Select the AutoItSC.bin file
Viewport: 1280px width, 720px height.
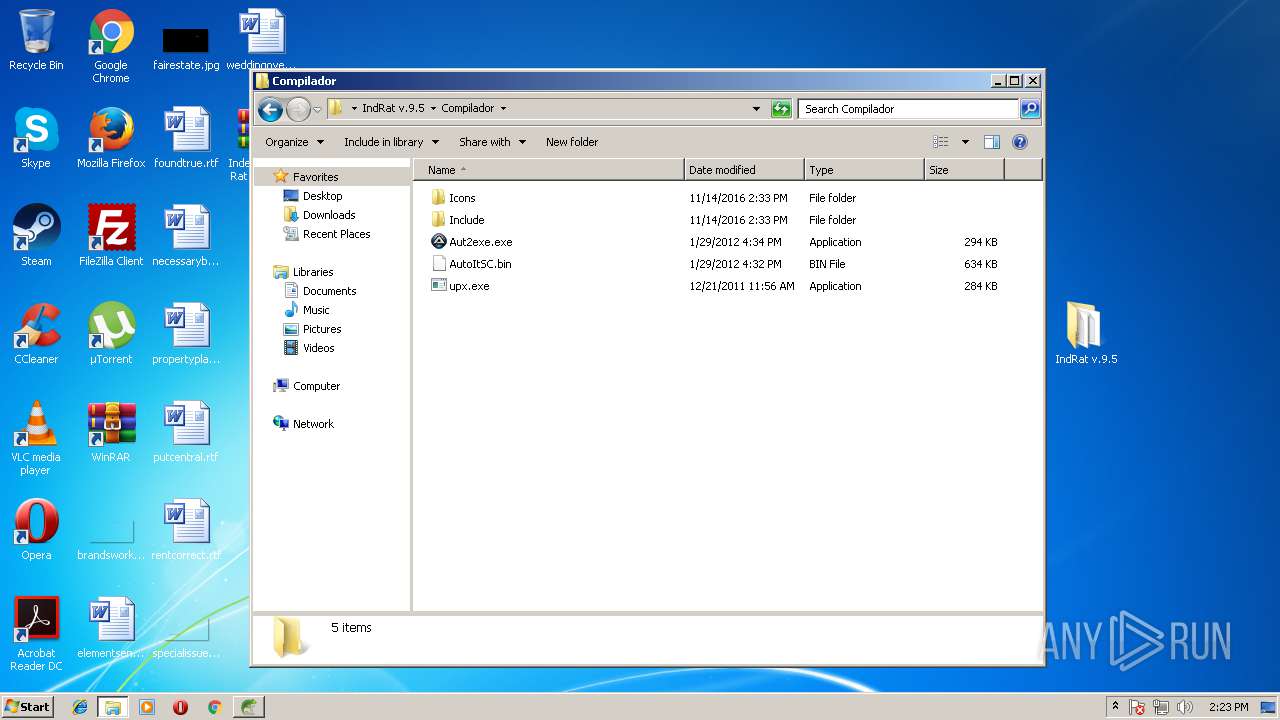(471, 264)
